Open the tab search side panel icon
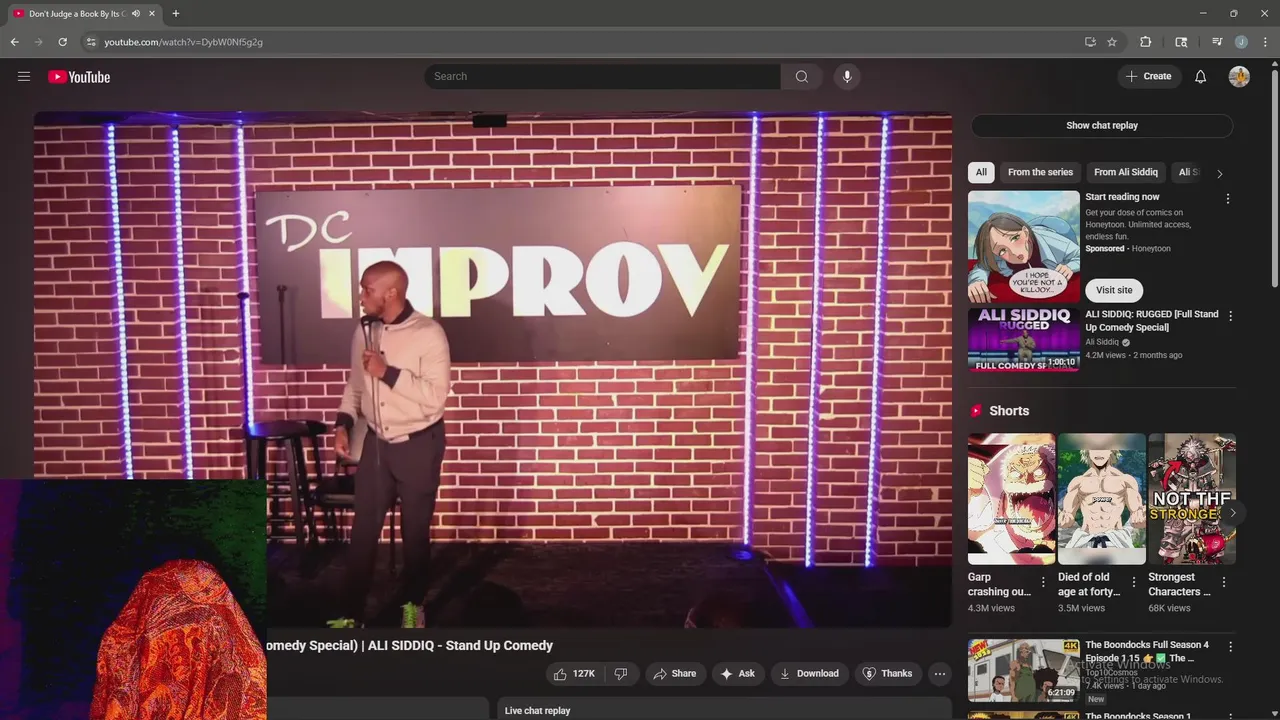The height and width of the screenshot is (720, 1280). click(x=1181, y=42)
